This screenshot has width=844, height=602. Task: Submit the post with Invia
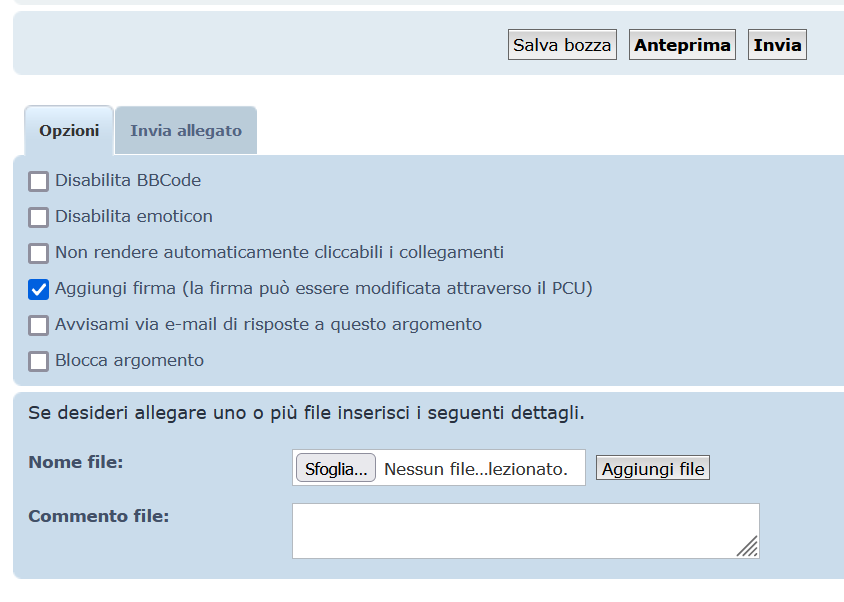(x=777, y=45)
